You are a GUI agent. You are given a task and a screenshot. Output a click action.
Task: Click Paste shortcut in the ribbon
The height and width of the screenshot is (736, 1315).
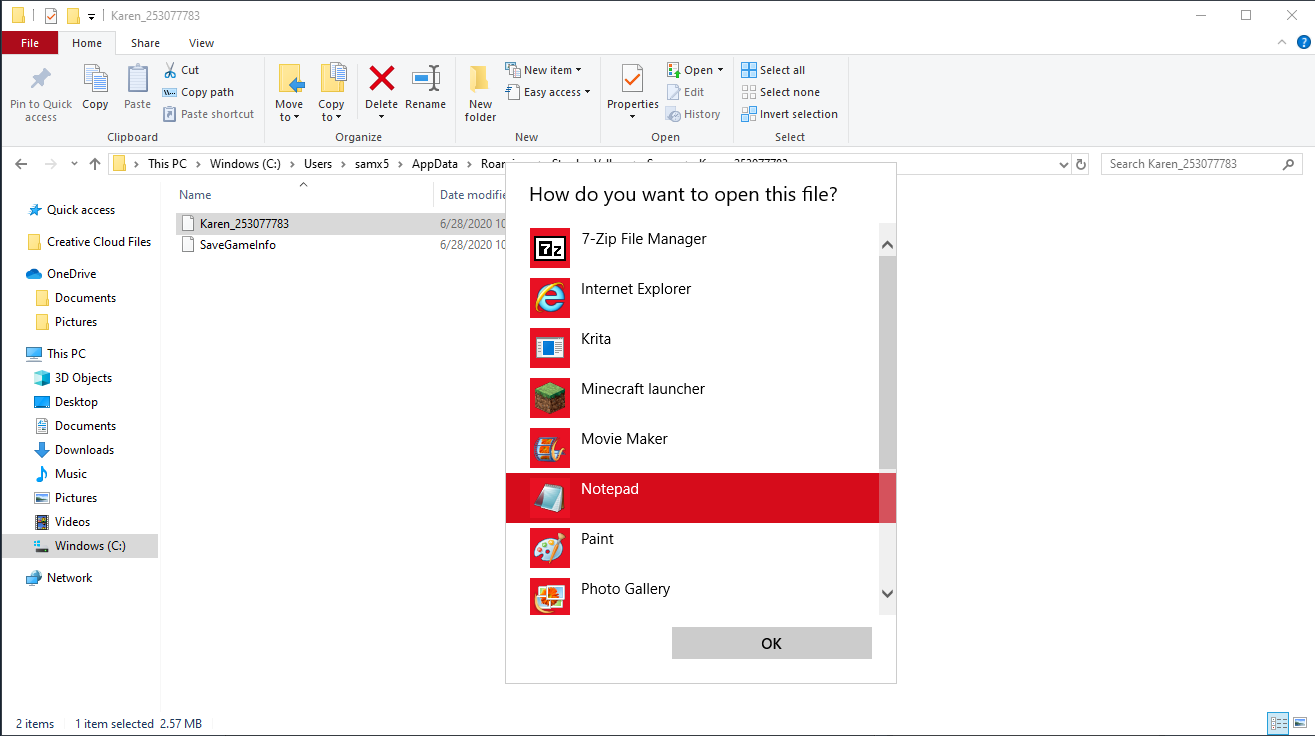pos(208,114)
